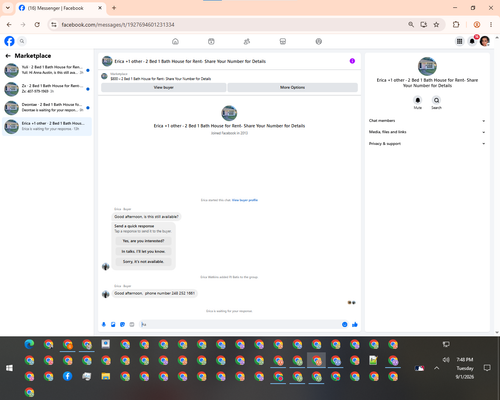Open the Friends icon in top navigation
This screenshot has width=500, height=400.
click(x=247, y=41)
